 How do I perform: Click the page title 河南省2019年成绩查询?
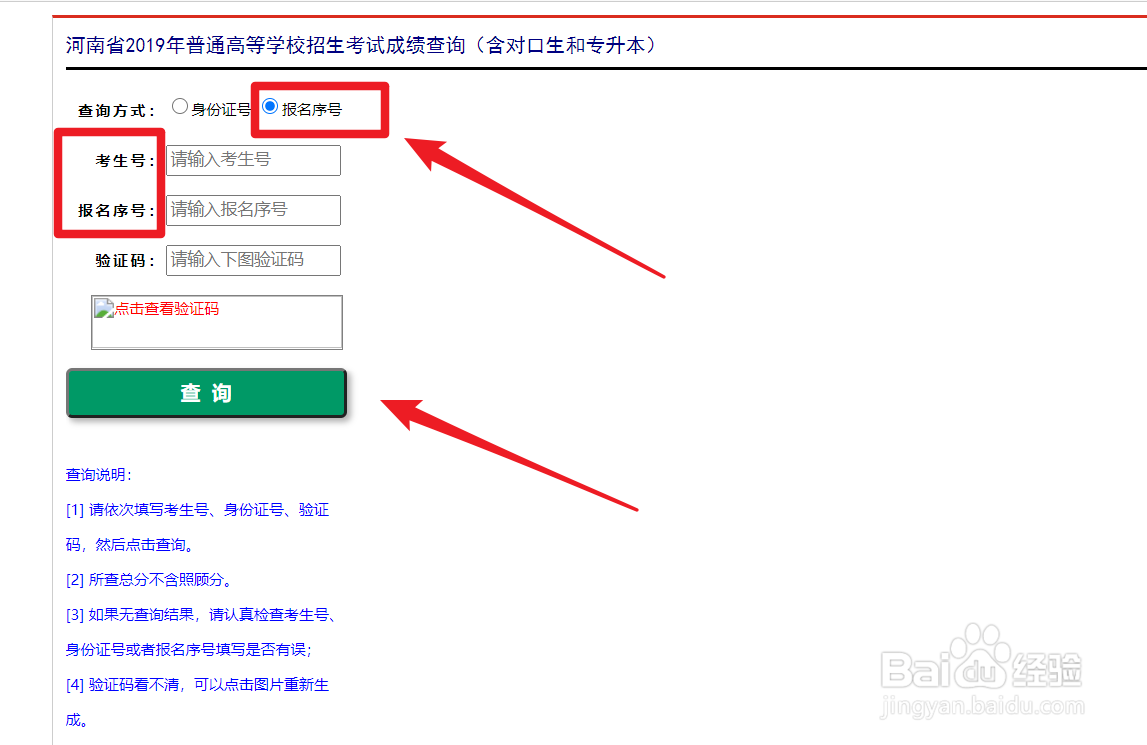pyautogui.click(x=360, y=45)
